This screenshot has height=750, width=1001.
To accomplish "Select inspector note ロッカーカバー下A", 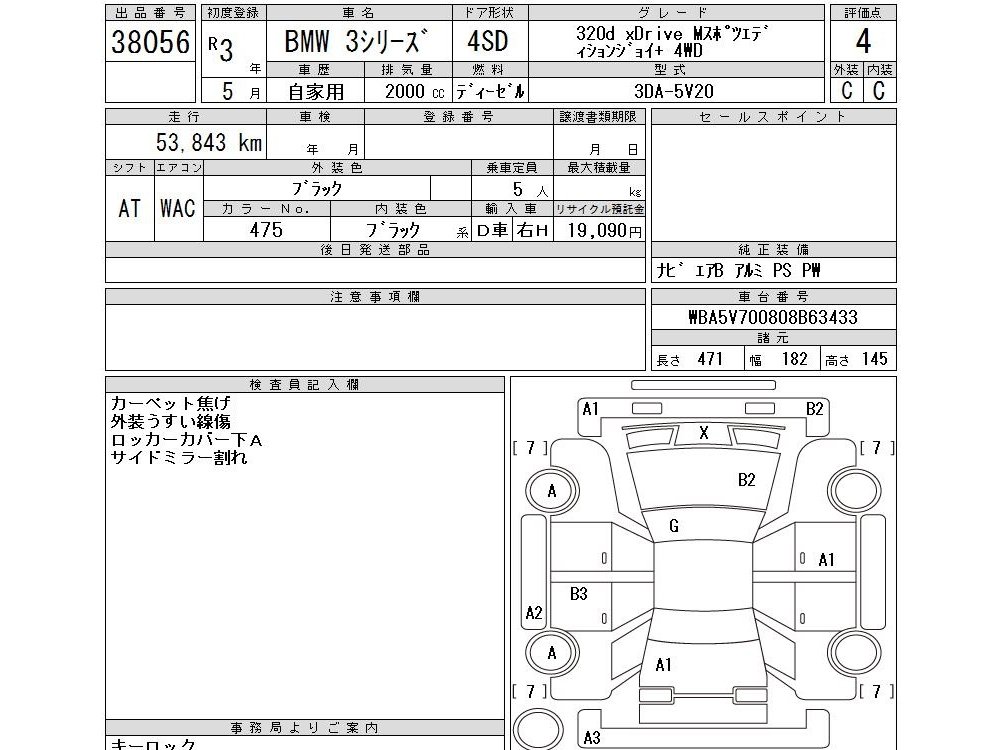I will click(x=186, y=440).
